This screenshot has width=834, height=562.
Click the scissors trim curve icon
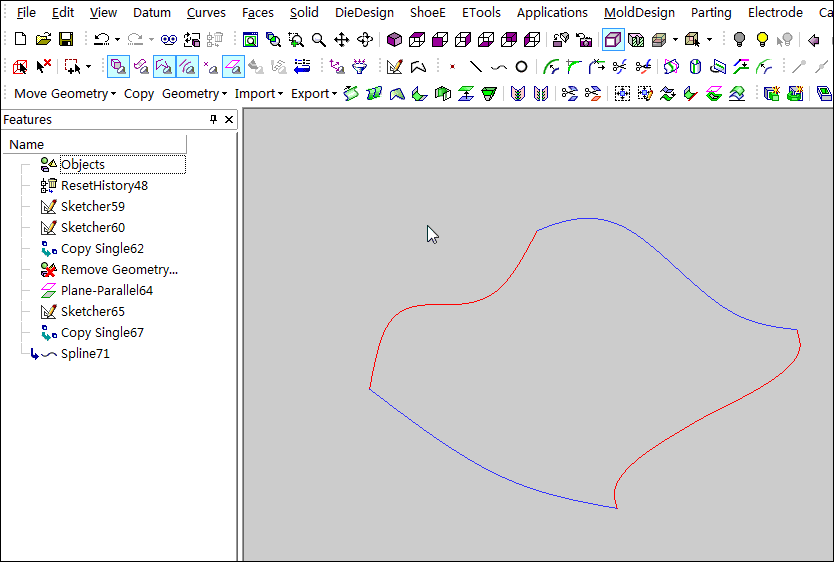tap(619, 67)
